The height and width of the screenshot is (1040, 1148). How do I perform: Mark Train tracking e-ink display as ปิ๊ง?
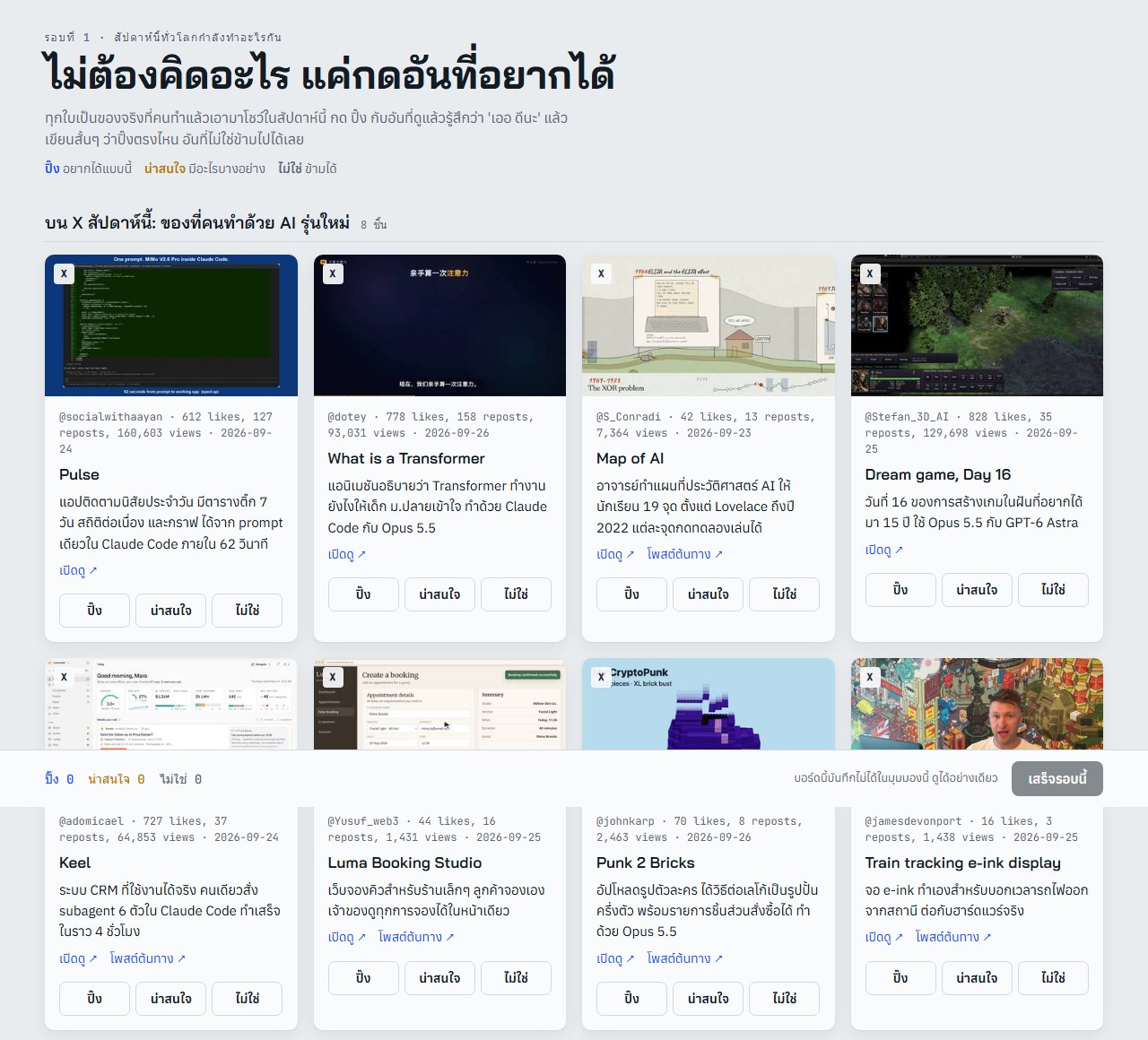tap(900, 978)
